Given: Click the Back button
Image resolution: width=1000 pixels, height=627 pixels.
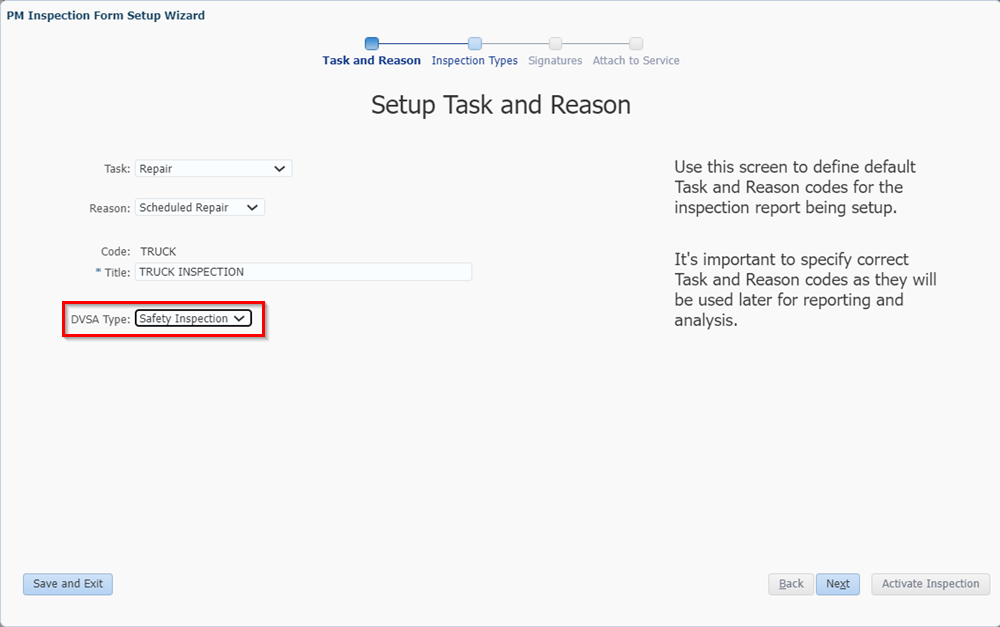Looking at the screenshot, I should [x=791, y=584].
